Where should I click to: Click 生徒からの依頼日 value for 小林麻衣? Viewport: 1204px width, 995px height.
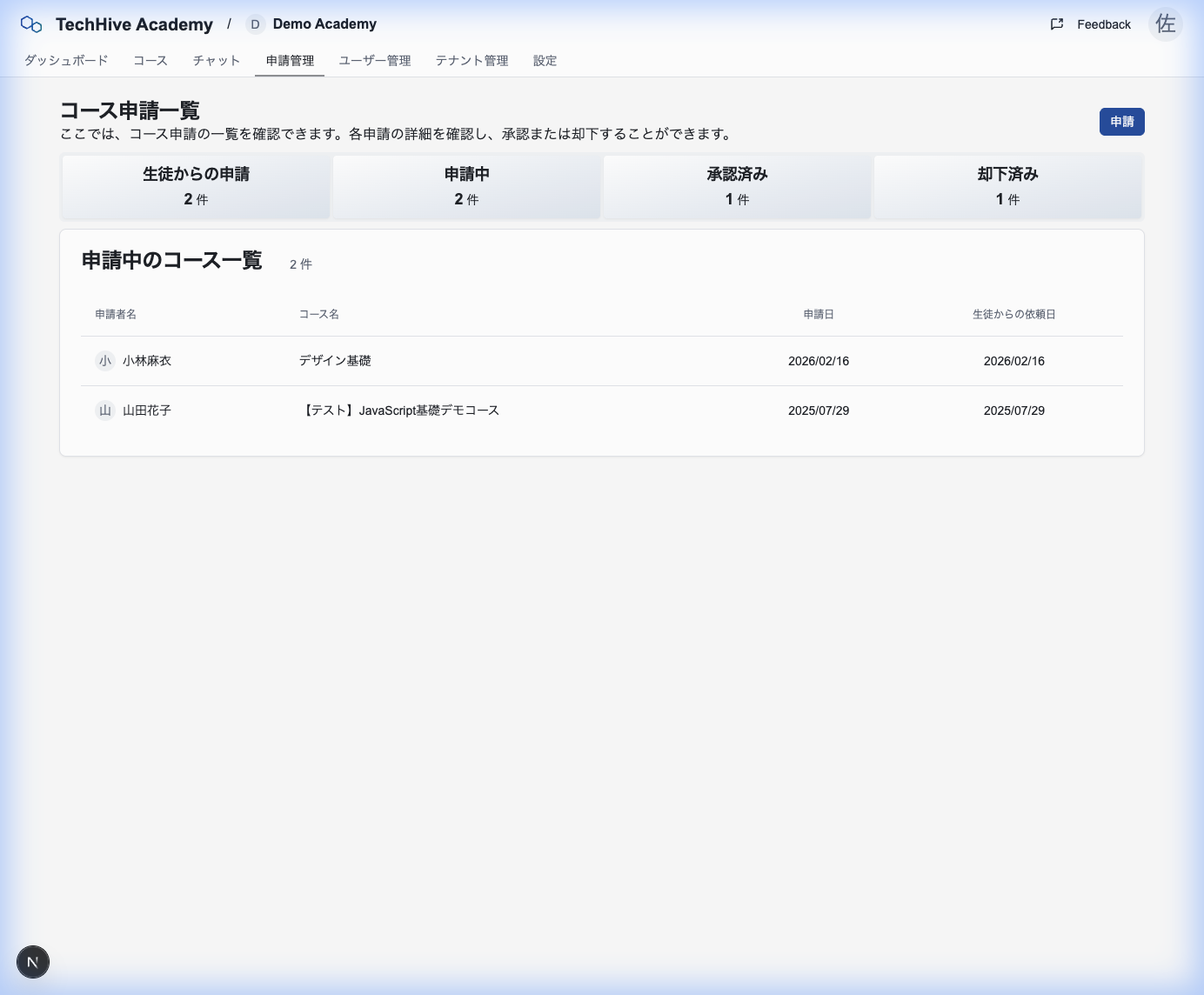(1014, 361)
